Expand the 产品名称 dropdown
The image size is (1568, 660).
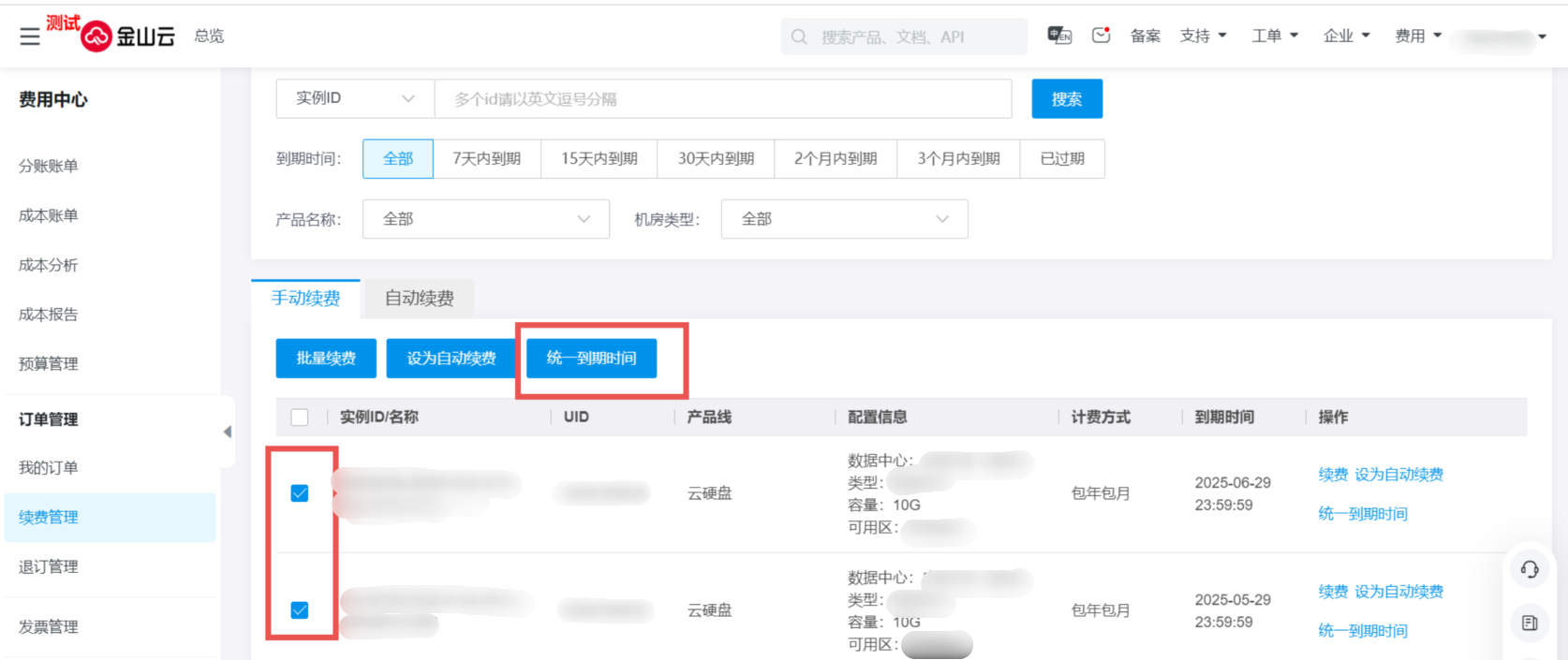point(485,219)
